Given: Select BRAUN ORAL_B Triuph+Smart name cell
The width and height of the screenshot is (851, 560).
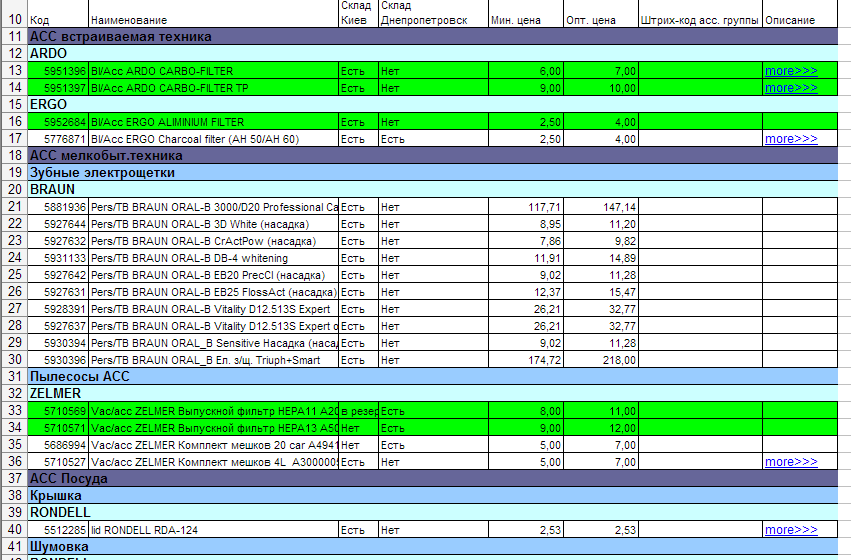Looking at the screenshot, I should point(213,360).
